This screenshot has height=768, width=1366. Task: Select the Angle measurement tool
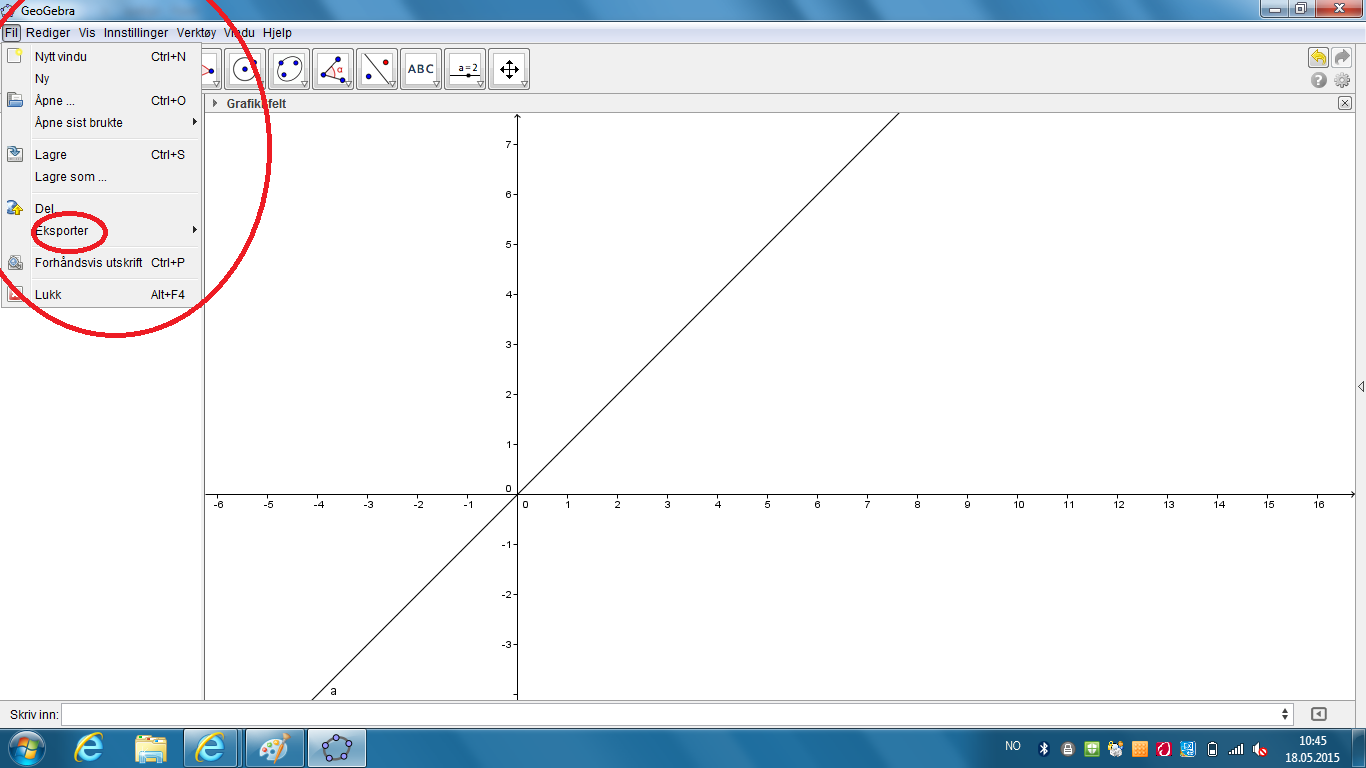(333, 69)
